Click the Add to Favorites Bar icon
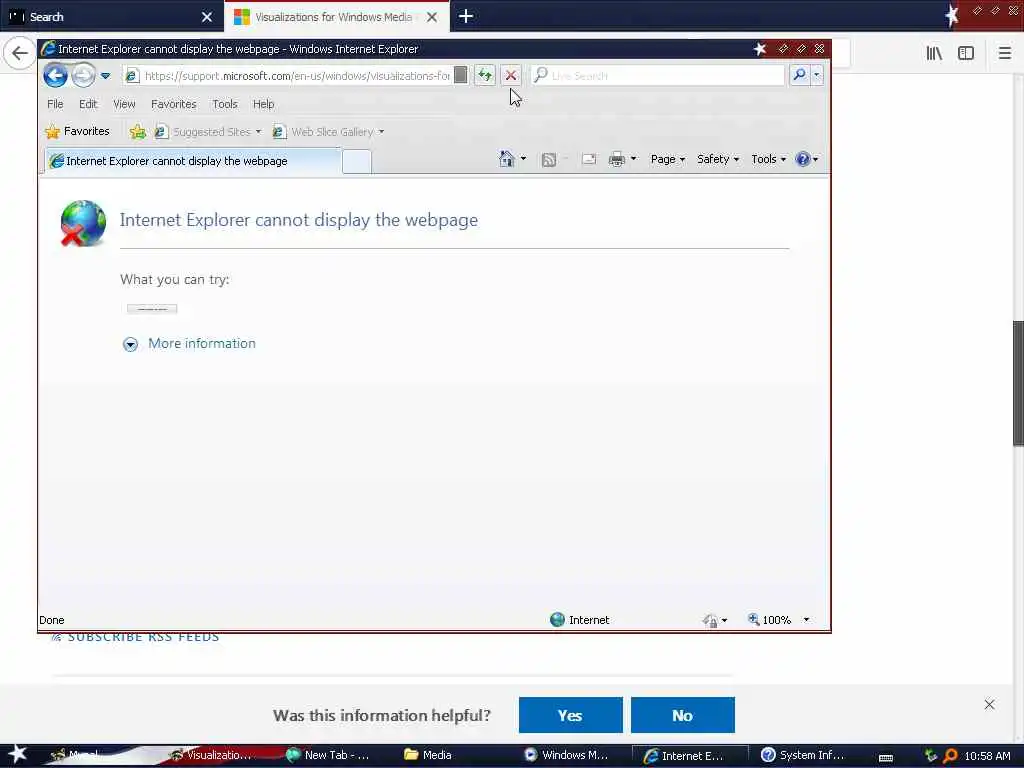 (137, 132)
